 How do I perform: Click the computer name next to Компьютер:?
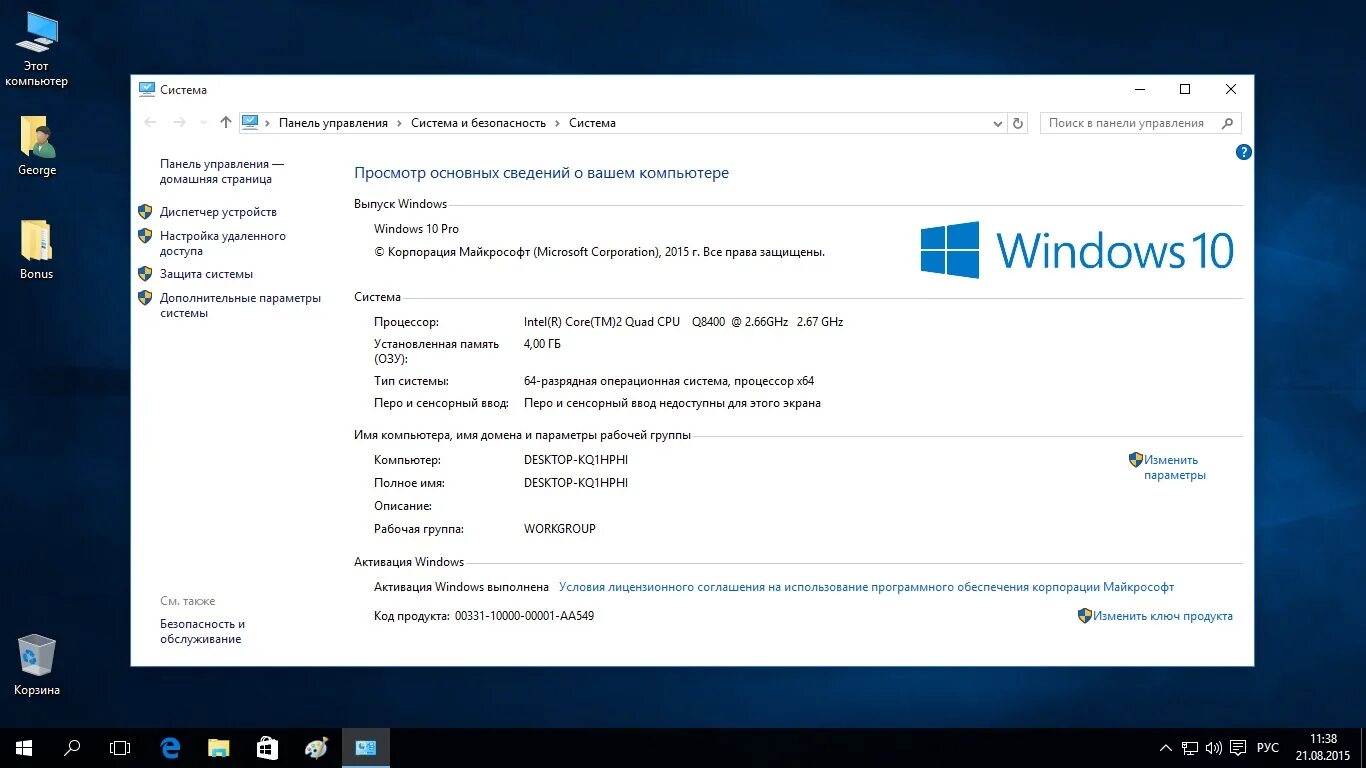click(x=576, y=460)
